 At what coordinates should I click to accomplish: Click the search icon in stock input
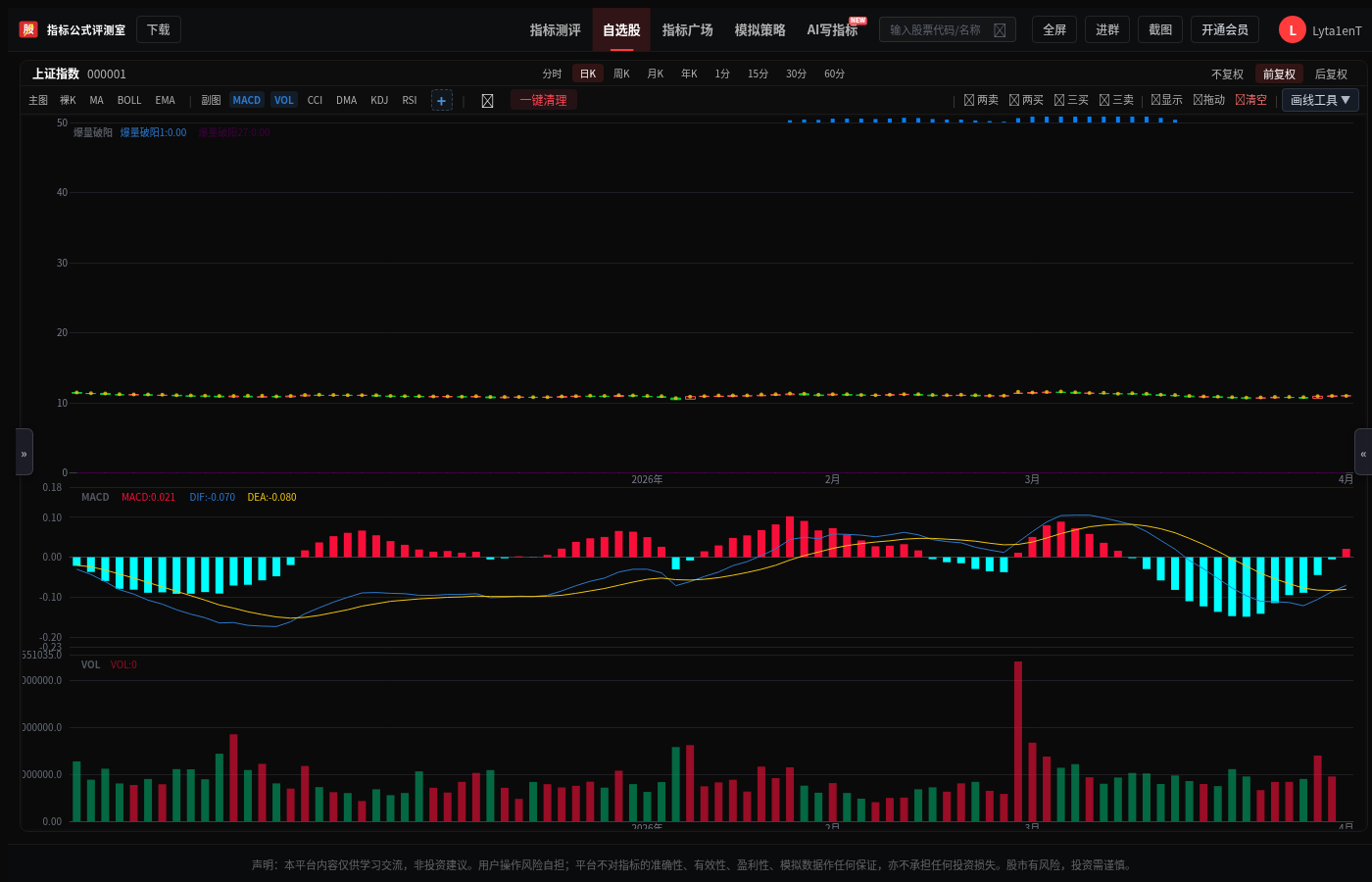(1000, 30)
